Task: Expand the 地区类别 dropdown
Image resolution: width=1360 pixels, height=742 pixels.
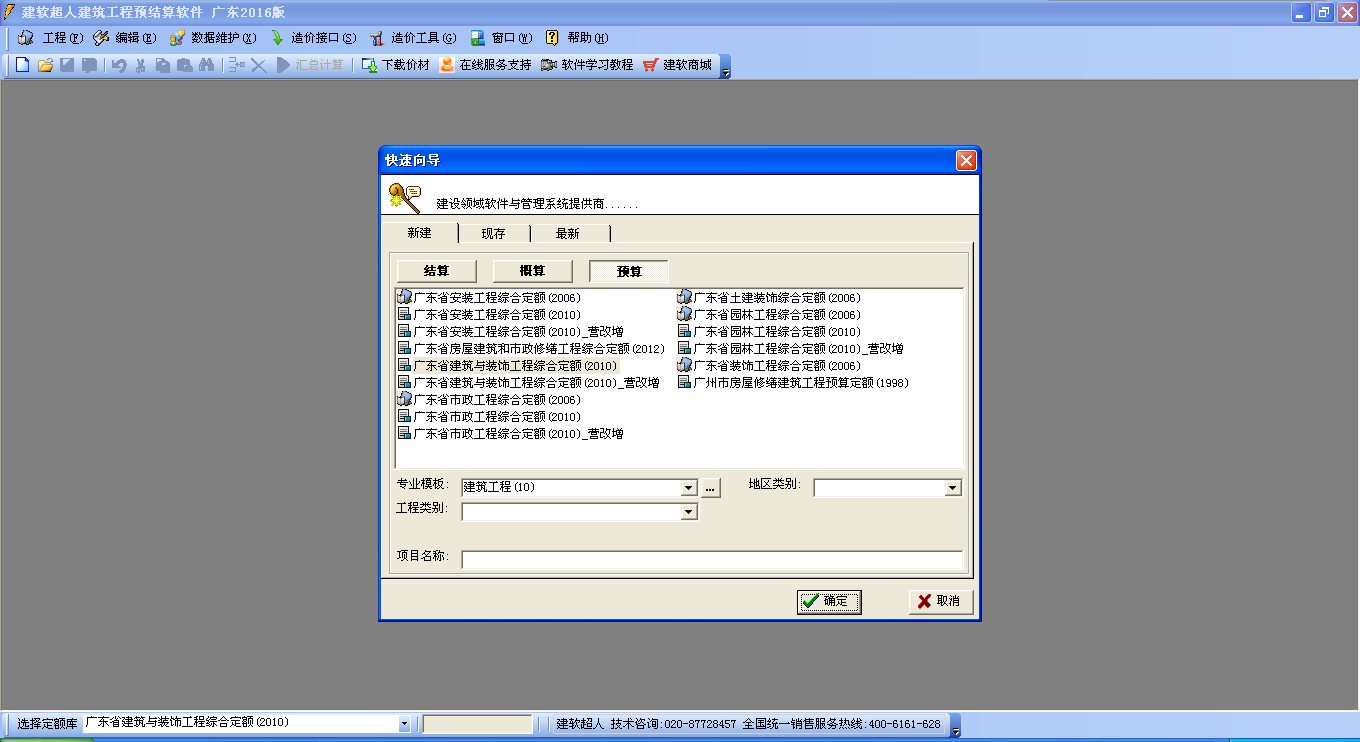Action: click(953, 488)
